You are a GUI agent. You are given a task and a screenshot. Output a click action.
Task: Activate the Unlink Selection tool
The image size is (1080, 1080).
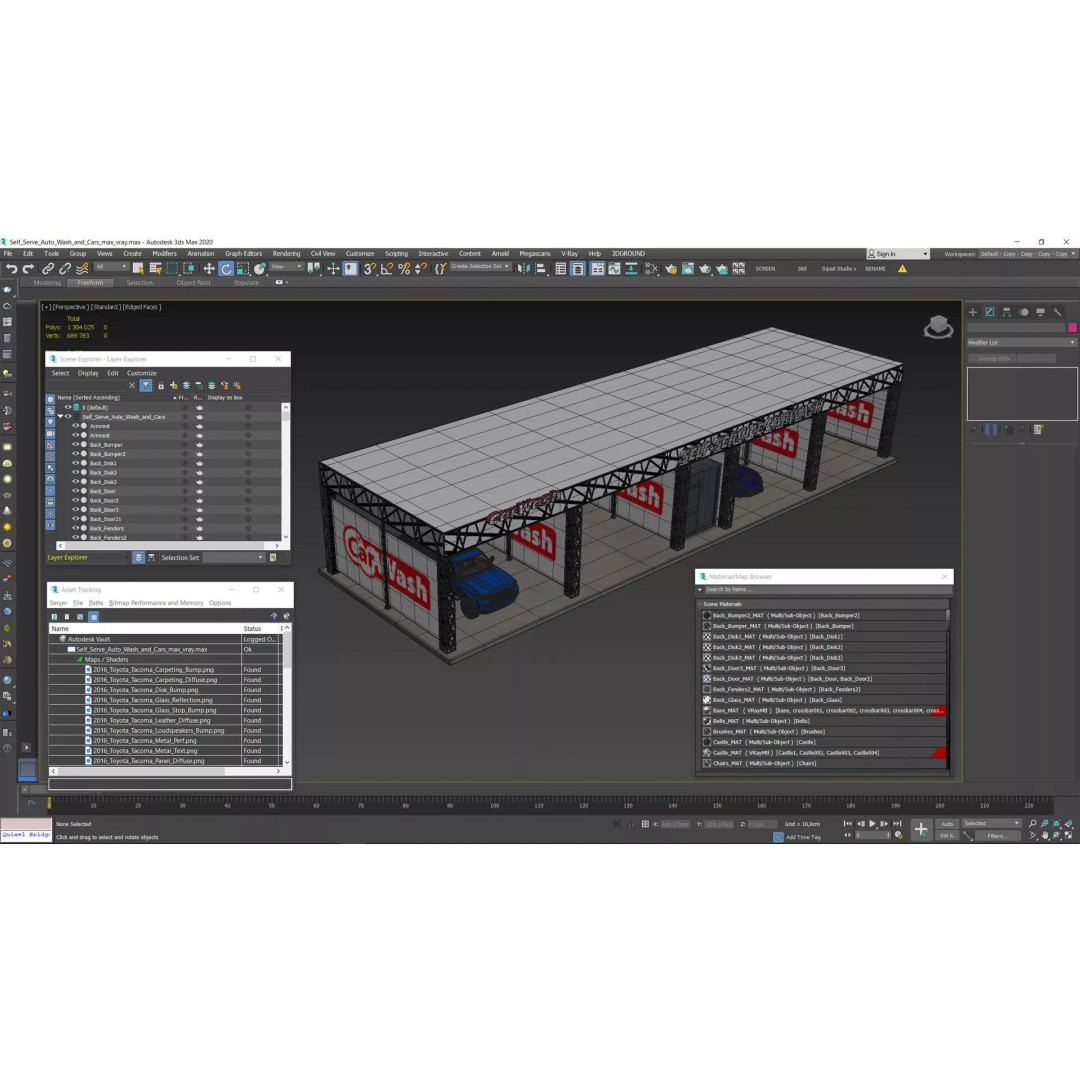pyautogui.click(x=65, y=269)
